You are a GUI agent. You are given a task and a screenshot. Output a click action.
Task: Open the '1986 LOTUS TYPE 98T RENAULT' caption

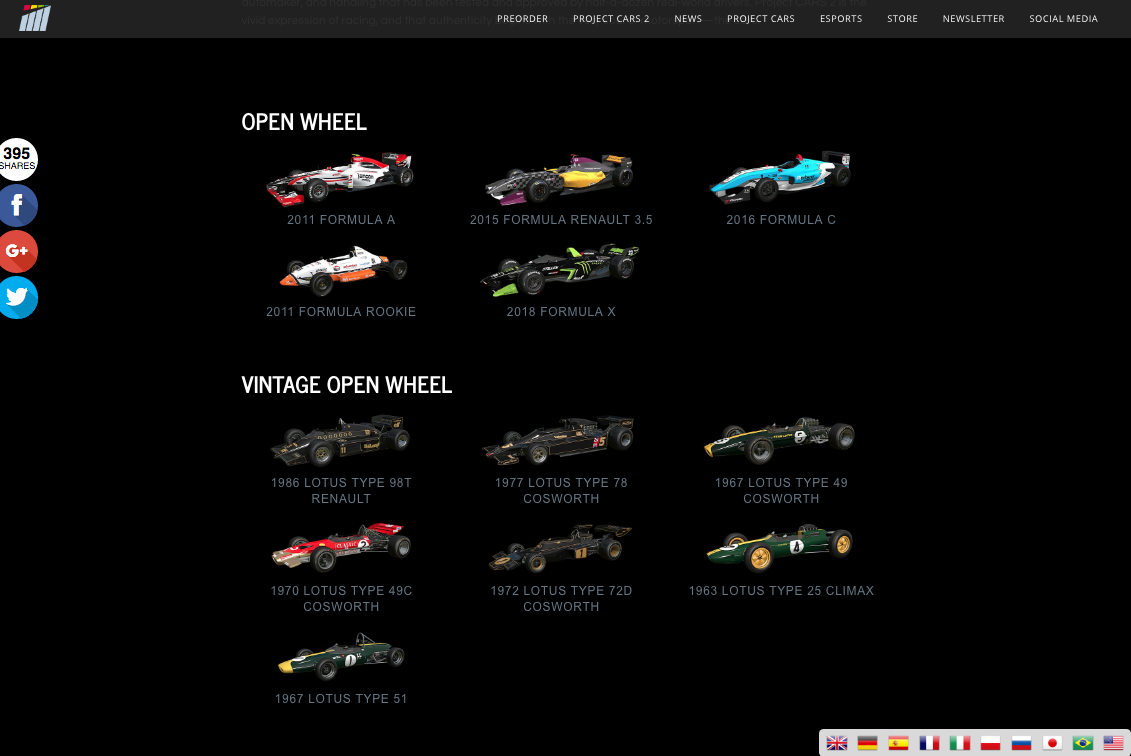click(x=341, y=491)
